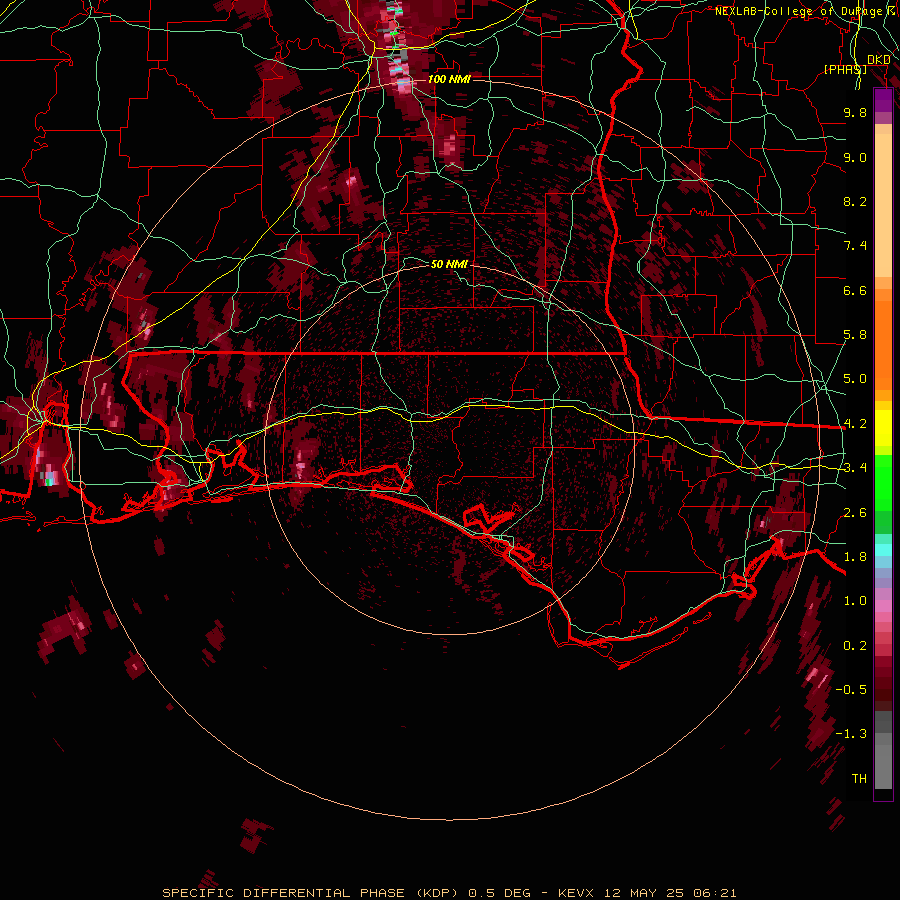
Task: Click the 5.8 legend value
Action: pyautogui.click(x=855, y=335)
